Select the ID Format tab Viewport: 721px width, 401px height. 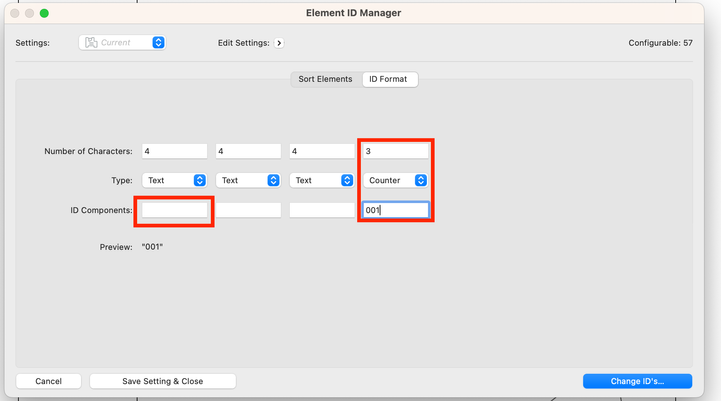(389, 79)
